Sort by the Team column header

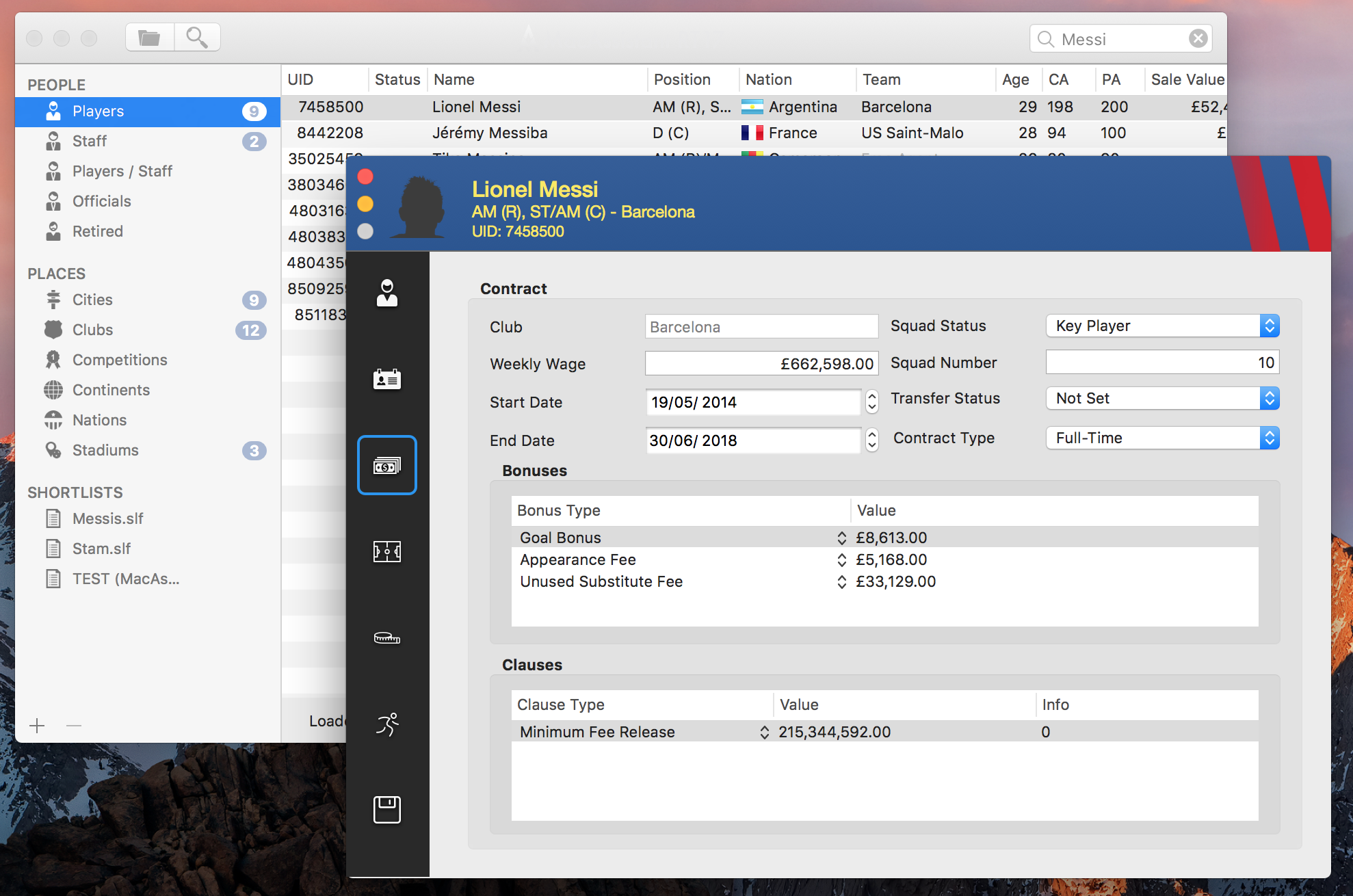(926, 80)
